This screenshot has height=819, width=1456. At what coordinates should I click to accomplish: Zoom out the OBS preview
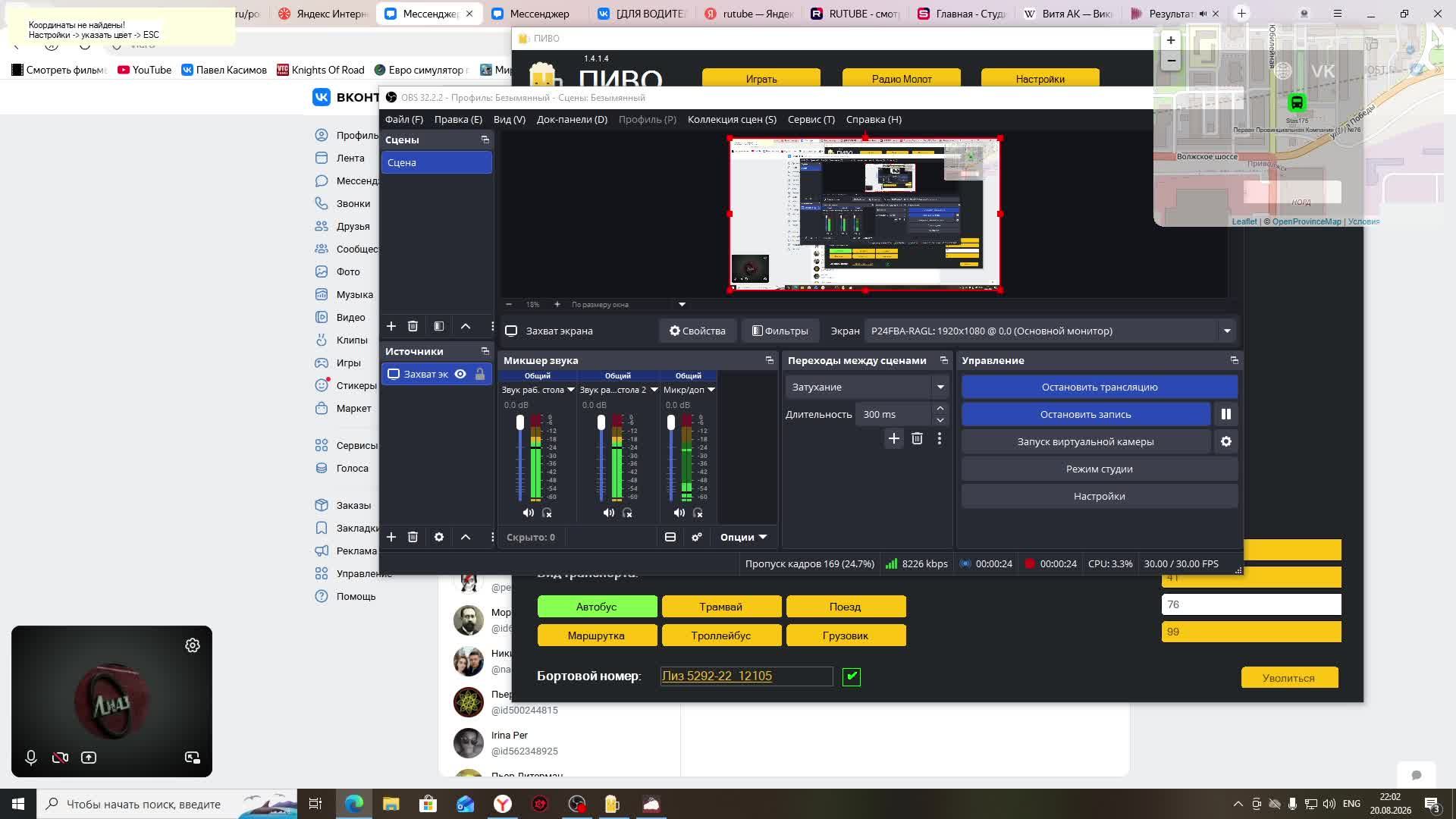point(509,304)
